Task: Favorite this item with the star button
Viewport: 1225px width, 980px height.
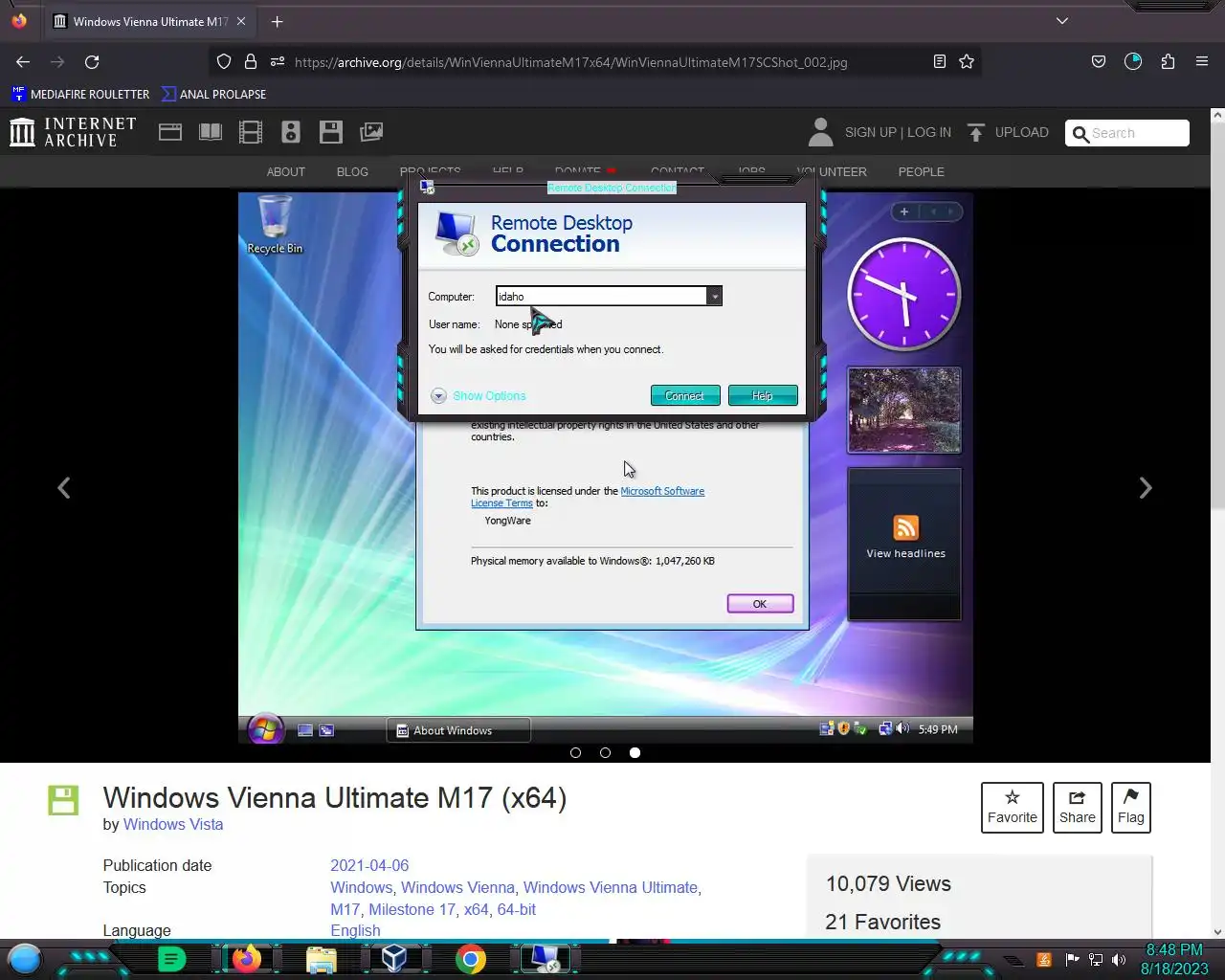Action: 1013,807
